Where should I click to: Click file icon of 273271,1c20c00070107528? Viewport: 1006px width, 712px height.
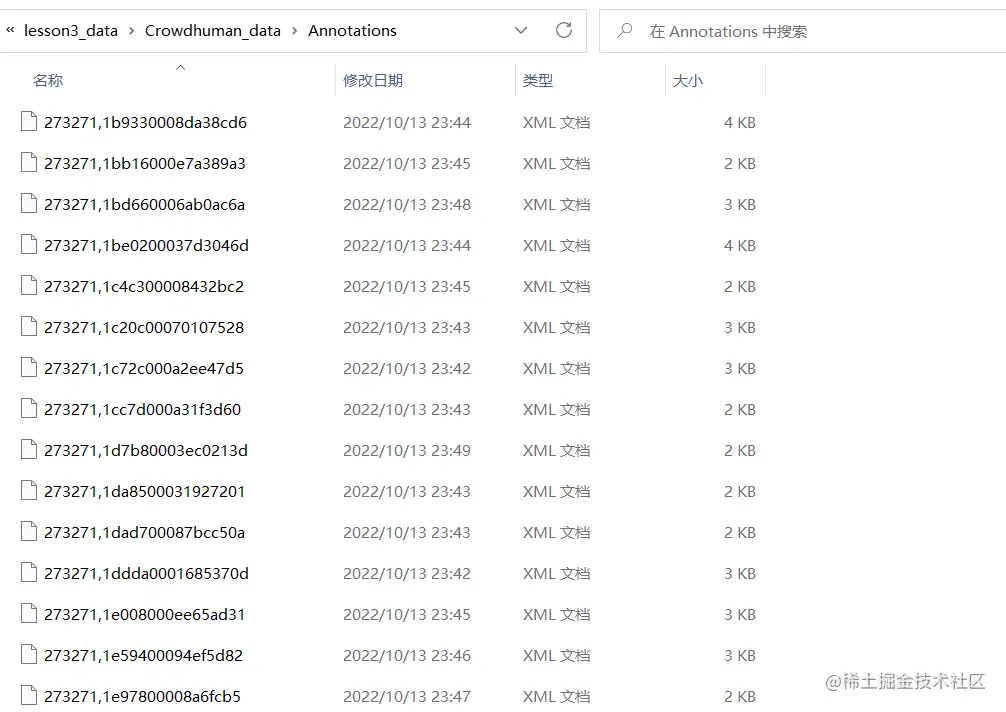coord(29,326)
